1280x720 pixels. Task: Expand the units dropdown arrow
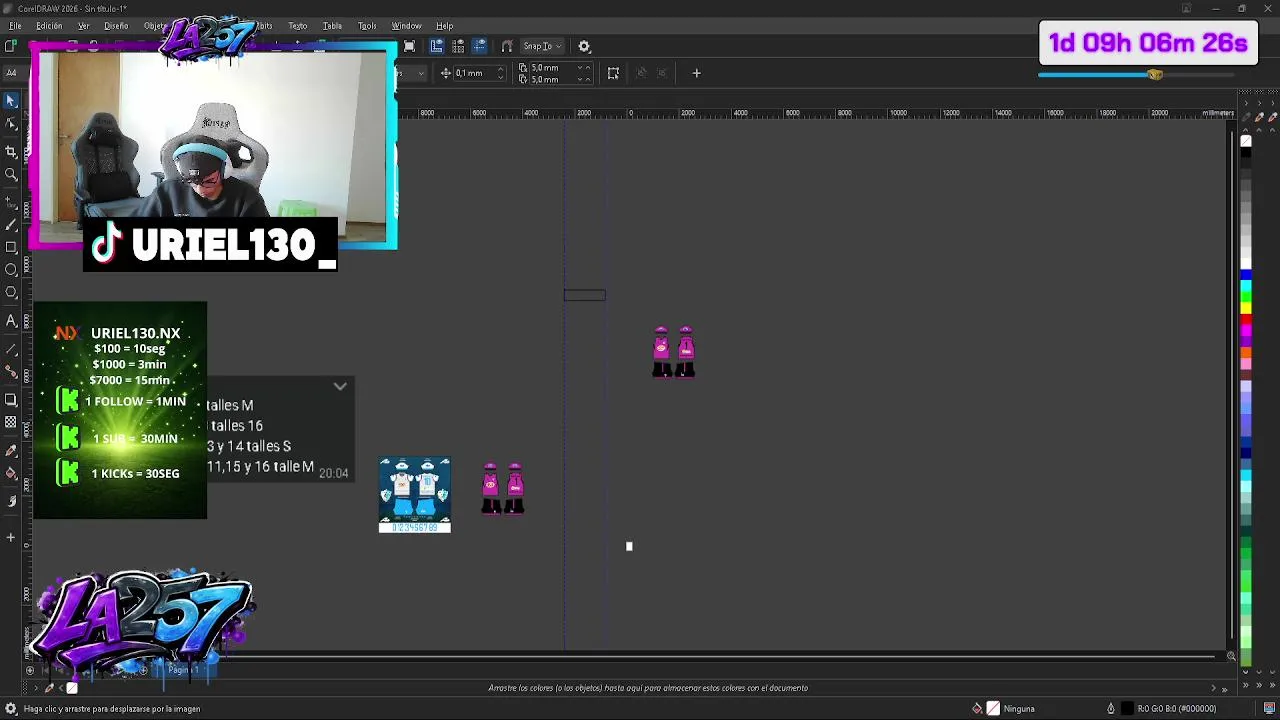421,73
